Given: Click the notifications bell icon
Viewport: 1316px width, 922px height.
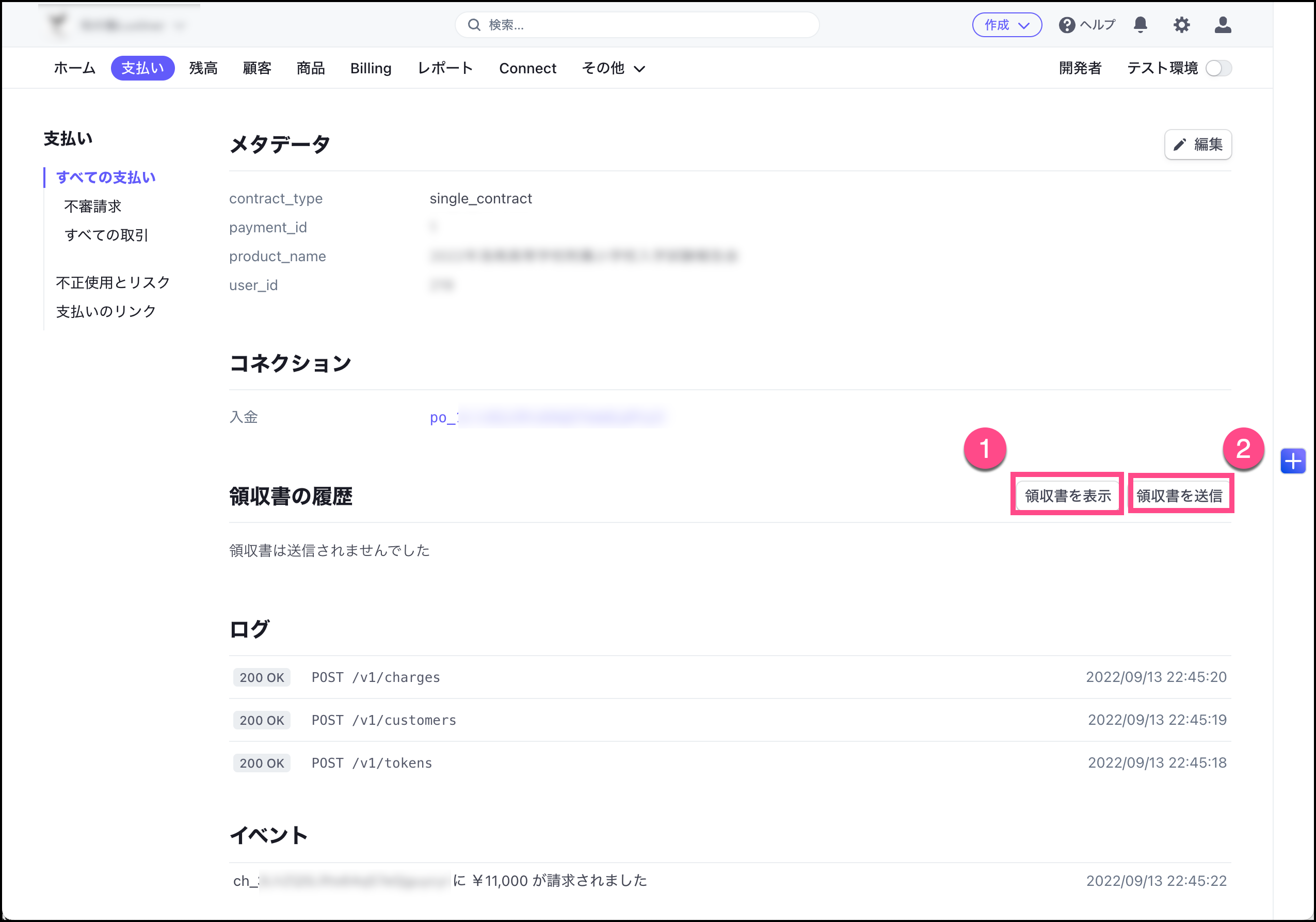Looking at the screenshot, I should click(1140, 25).
